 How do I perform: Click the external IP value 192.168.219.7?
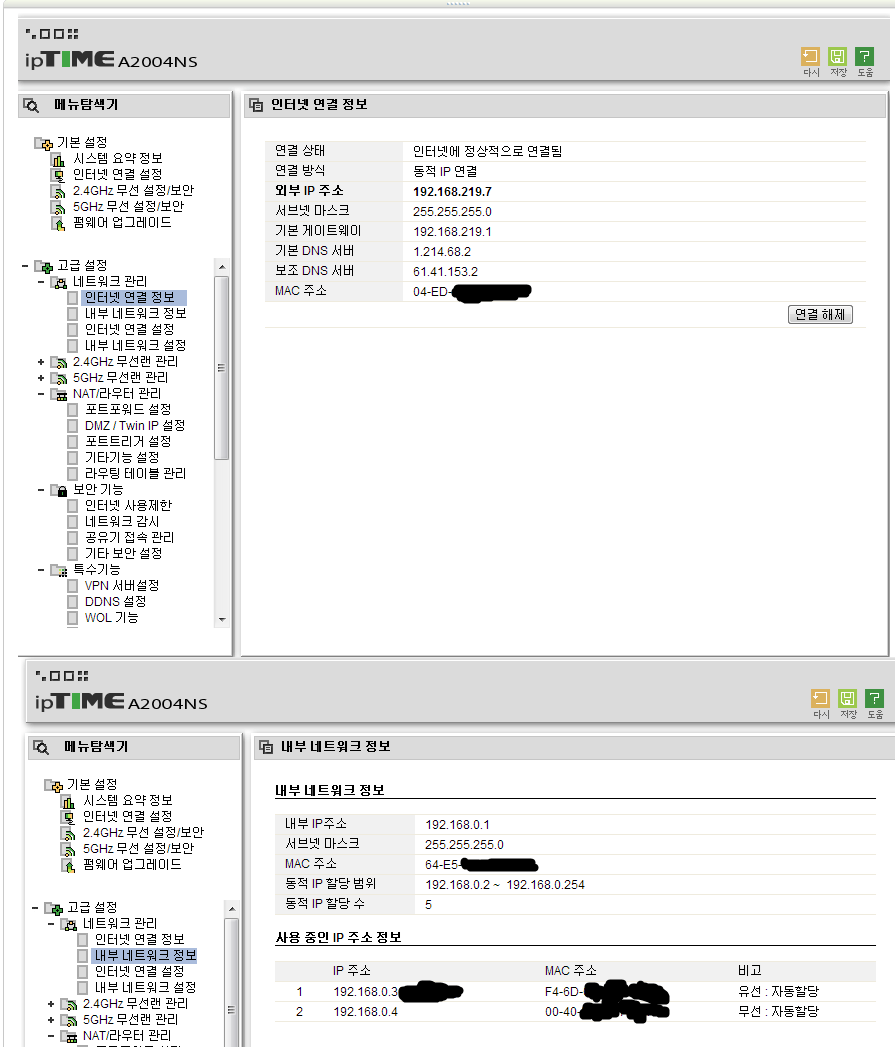pyautogui.click(x=452, y=192)
